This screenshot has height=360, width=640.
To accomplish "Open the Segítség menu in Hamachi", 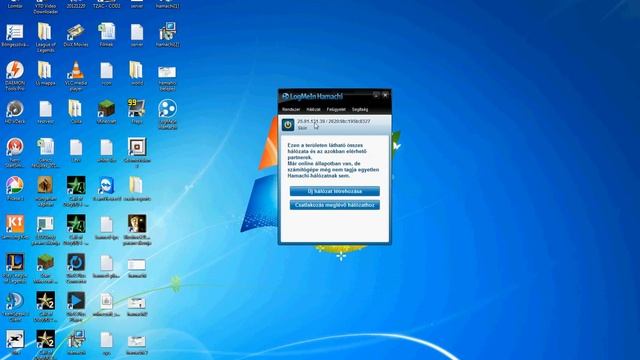I will 360,109.
